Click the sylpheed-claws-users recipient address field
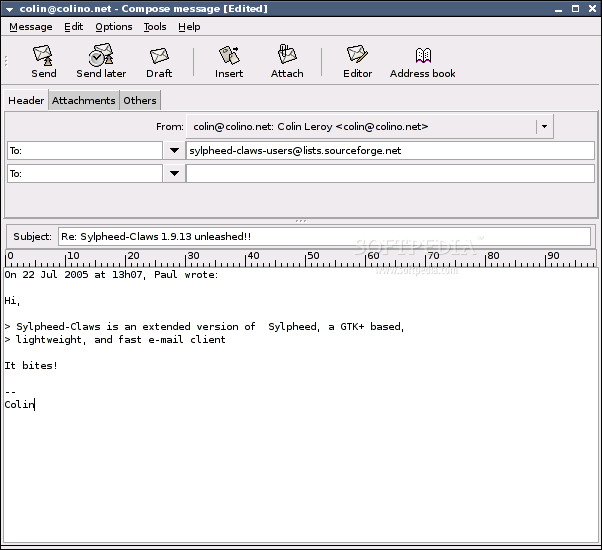 [x=390, y=150]
